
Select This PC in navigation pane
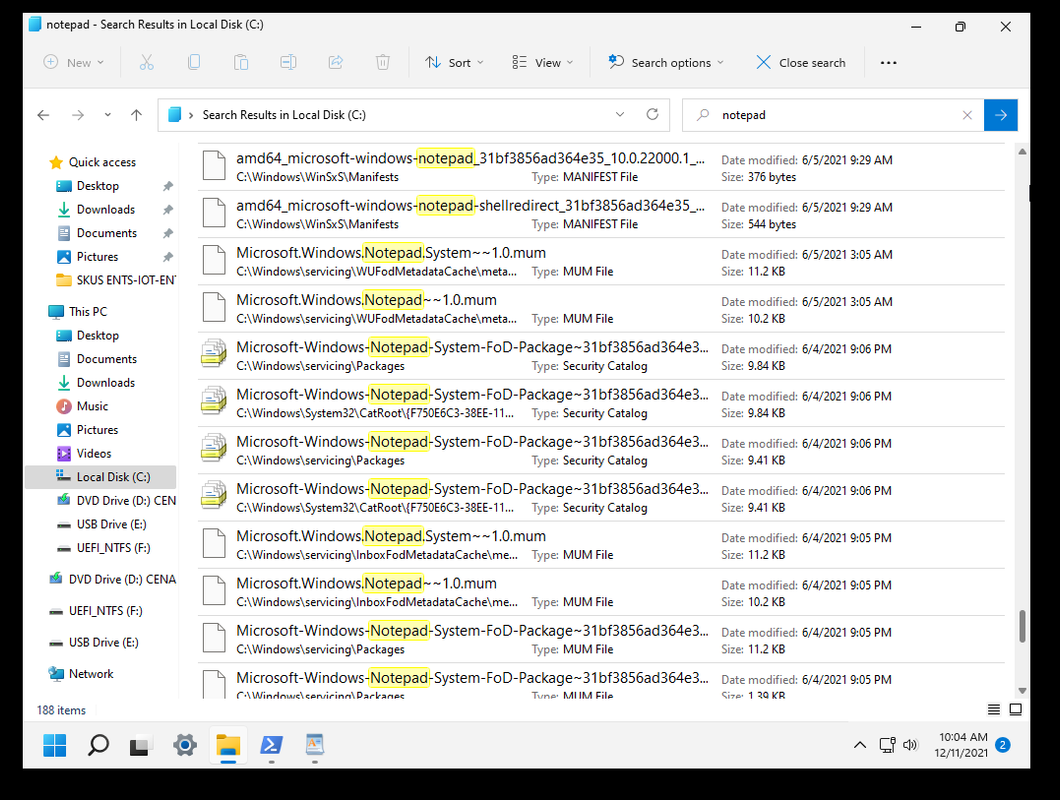[x=88, y=312]
